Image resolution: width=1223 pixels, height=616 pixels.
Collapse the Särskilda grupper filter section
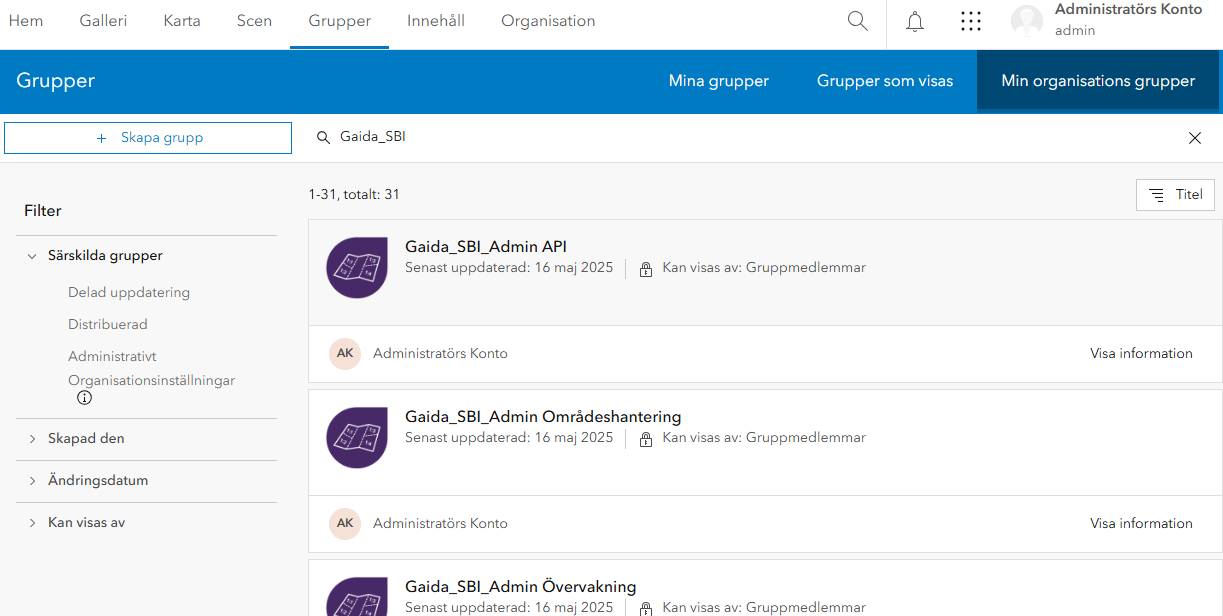pyautogui.click(x=32, y=256)
